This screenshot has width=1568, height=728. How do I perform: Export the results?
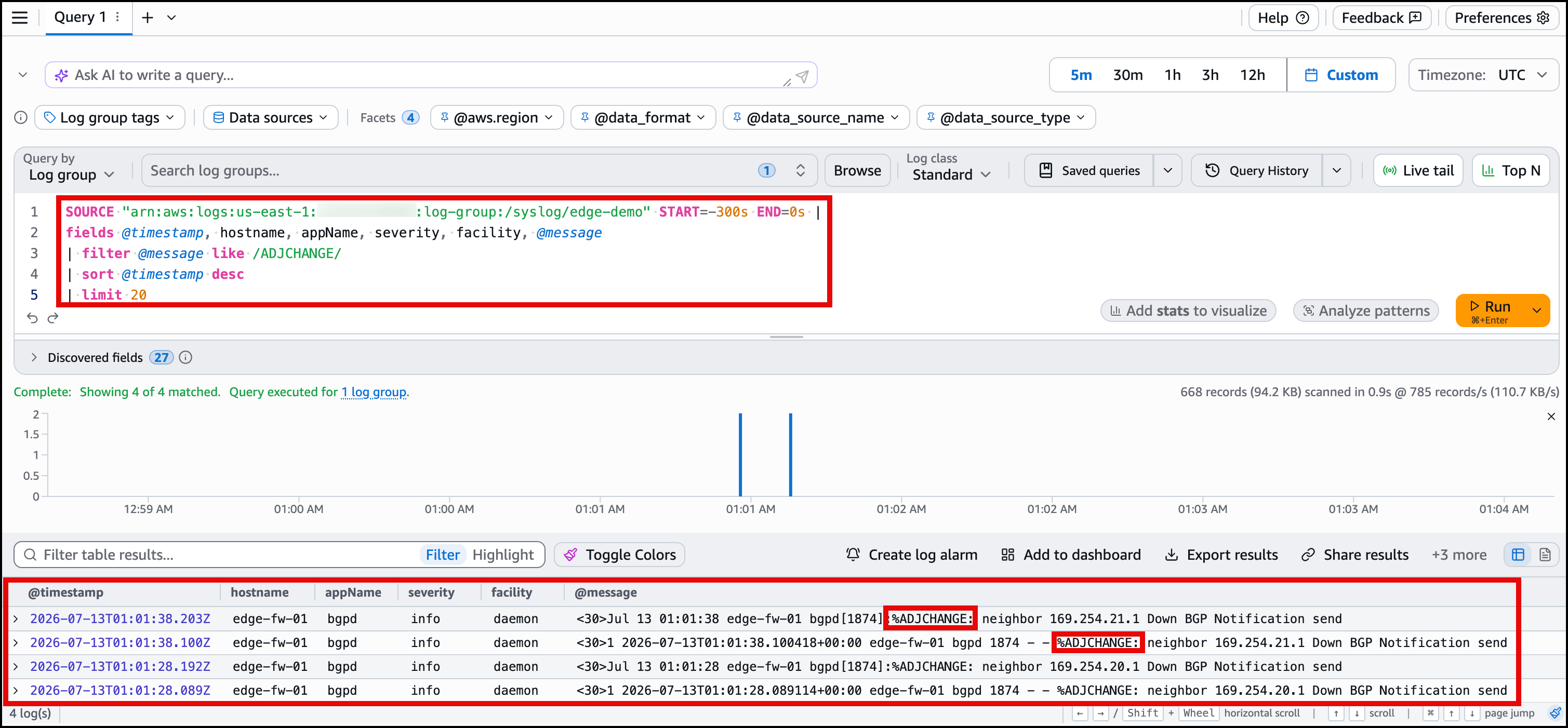pyautogui.click(x=1221, y=555)
